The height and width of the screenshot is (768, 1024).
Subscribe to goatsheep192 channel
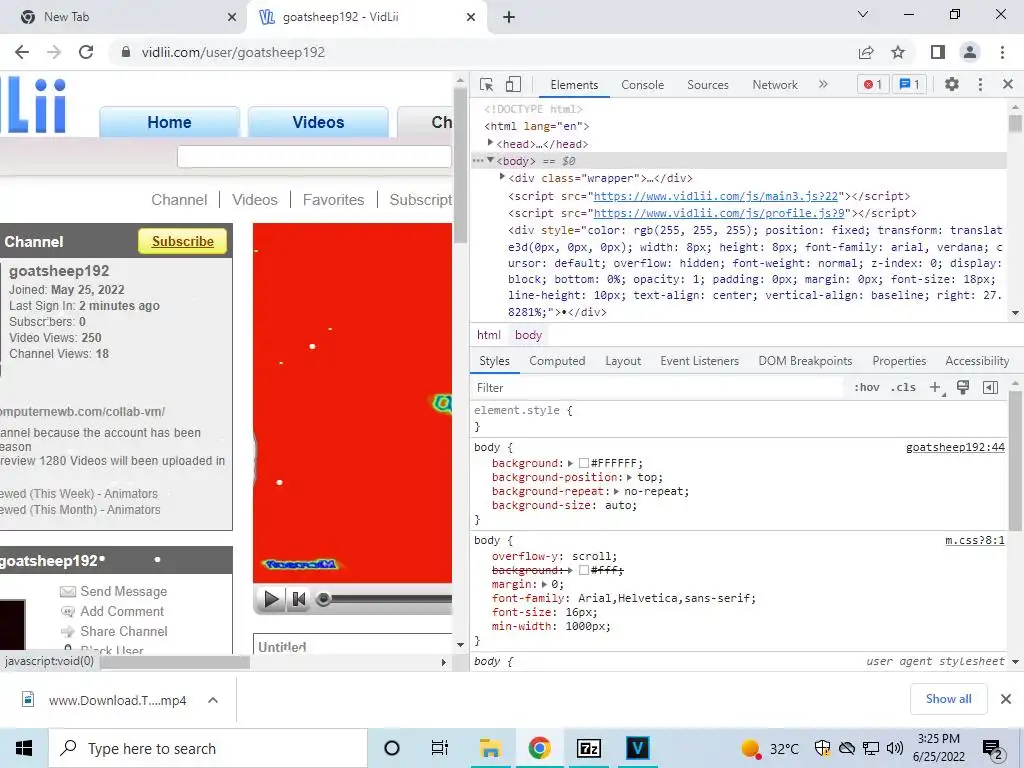click(x=183, y=241)
